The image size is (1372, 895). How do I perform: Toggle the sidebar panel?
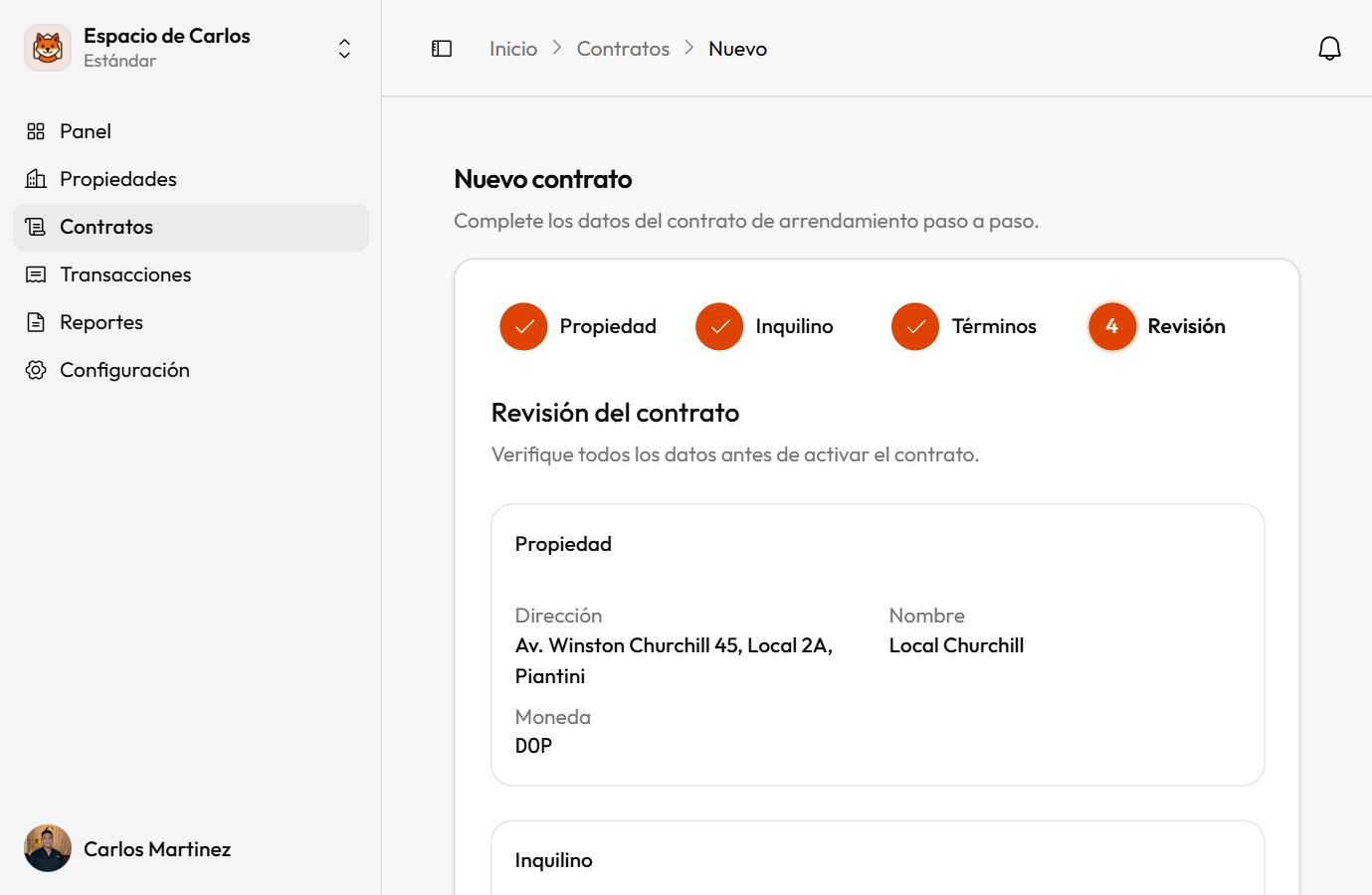(442, 49)
